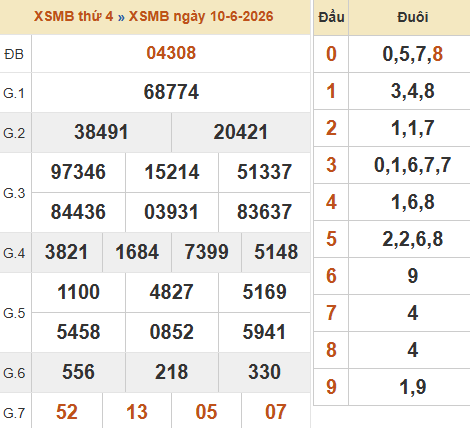Screen dimensions: 470x428
Task: Select G.7 number 07
Action: pyautogui.click(x=276, y=412)
